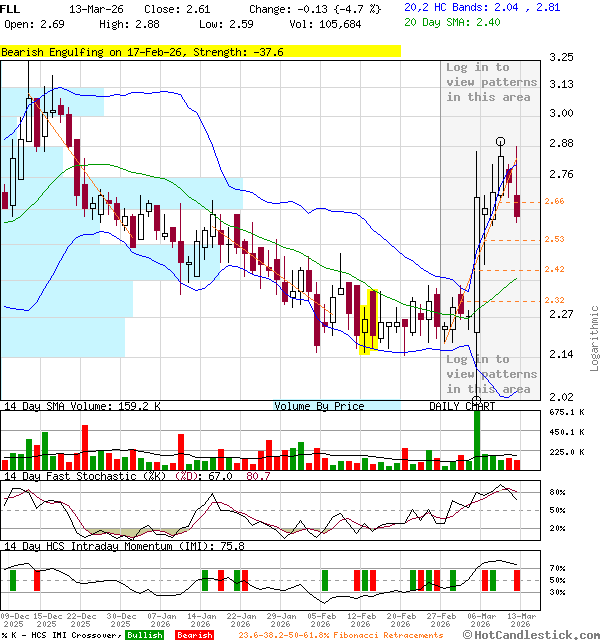This screenshot has height=640, width=600.
Task: Click the DAILY CHART label
Action: click(x=462, y=406)
